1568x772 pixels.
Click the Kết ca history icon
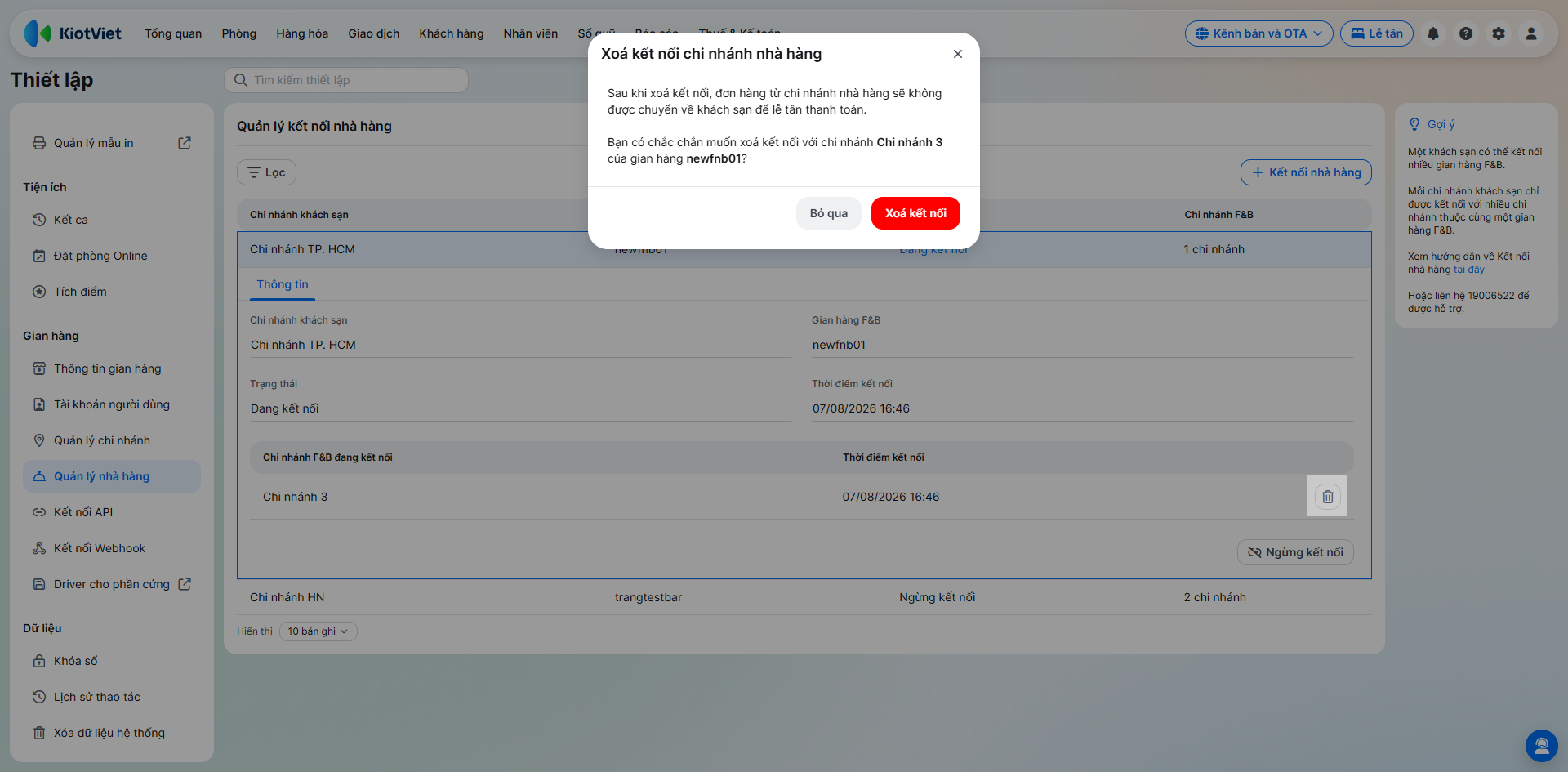39,220
